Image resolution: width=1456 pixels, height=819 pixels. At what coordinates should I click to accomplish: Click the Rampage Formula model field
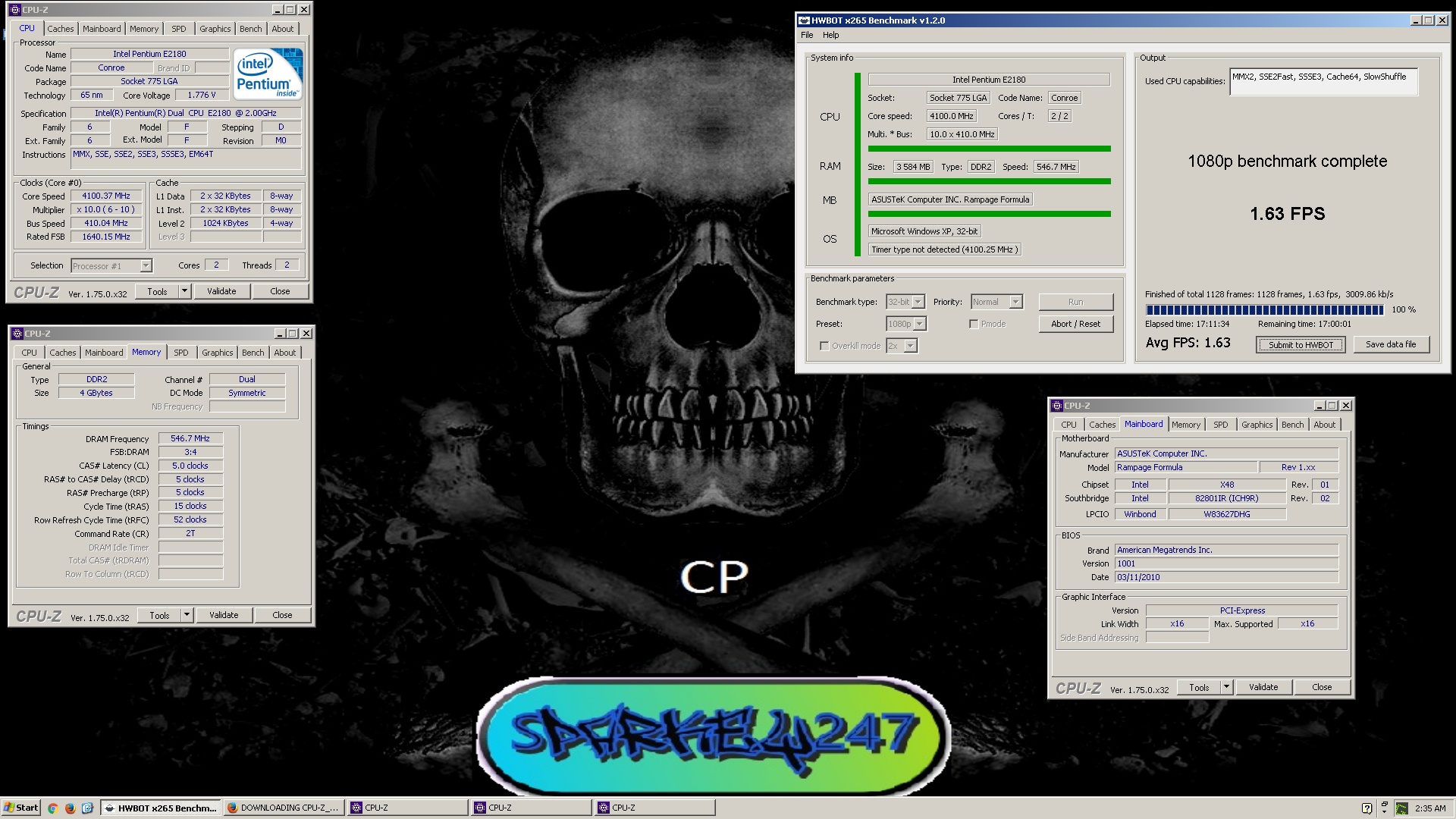tap(1187, 467)
